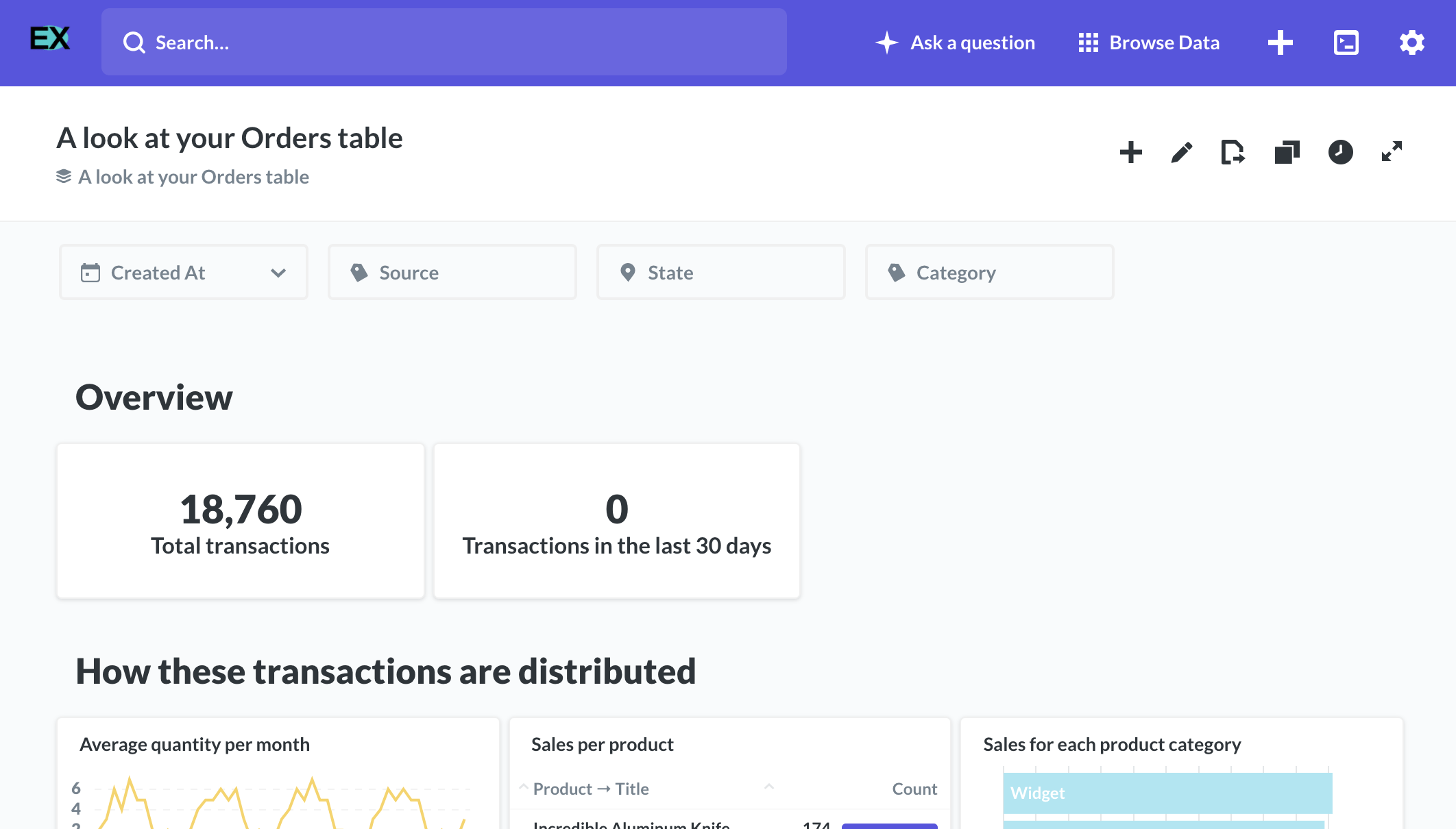This screenshot has height=829, width=1456.
Task: Click the duplicate/copy icon
Action: click(x=1286, y=152)
